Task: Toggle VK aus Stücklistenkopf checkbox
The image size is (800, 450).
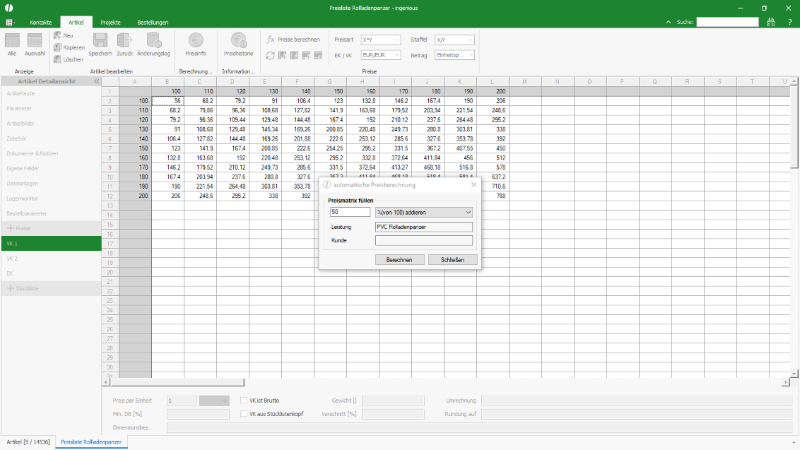Action: point(243,414)
